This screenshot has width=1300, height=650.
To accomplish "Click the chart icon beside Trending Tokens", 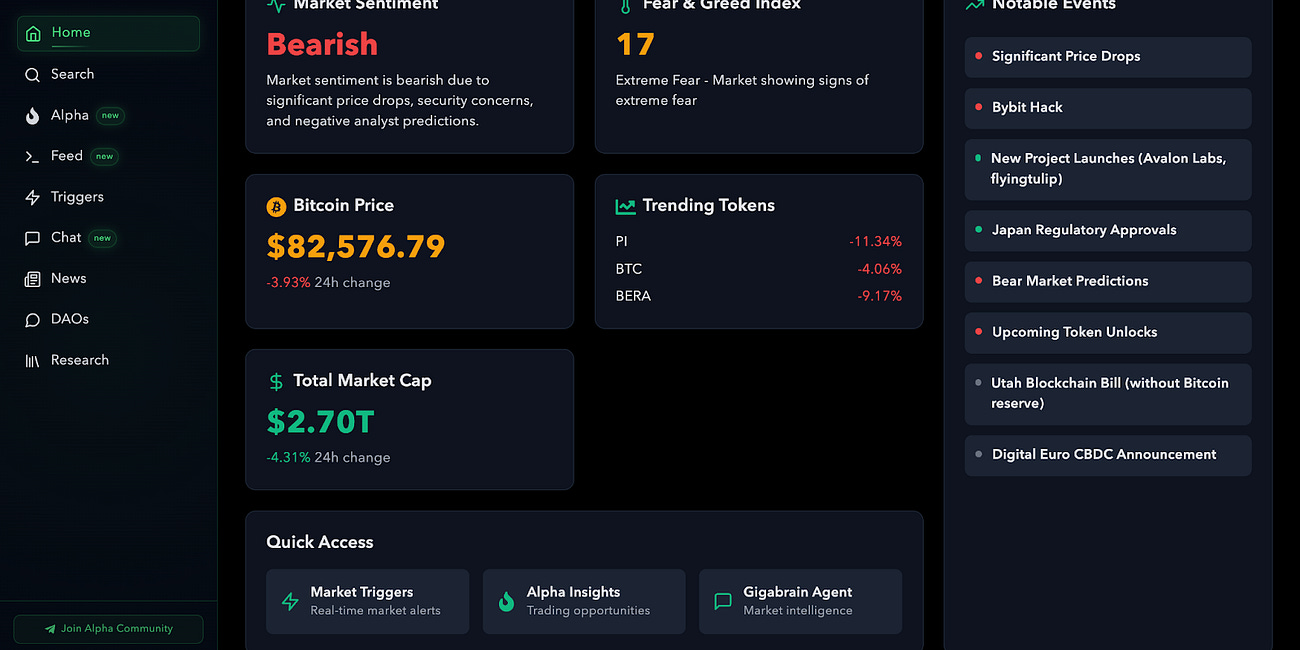I will coord(624,205).
